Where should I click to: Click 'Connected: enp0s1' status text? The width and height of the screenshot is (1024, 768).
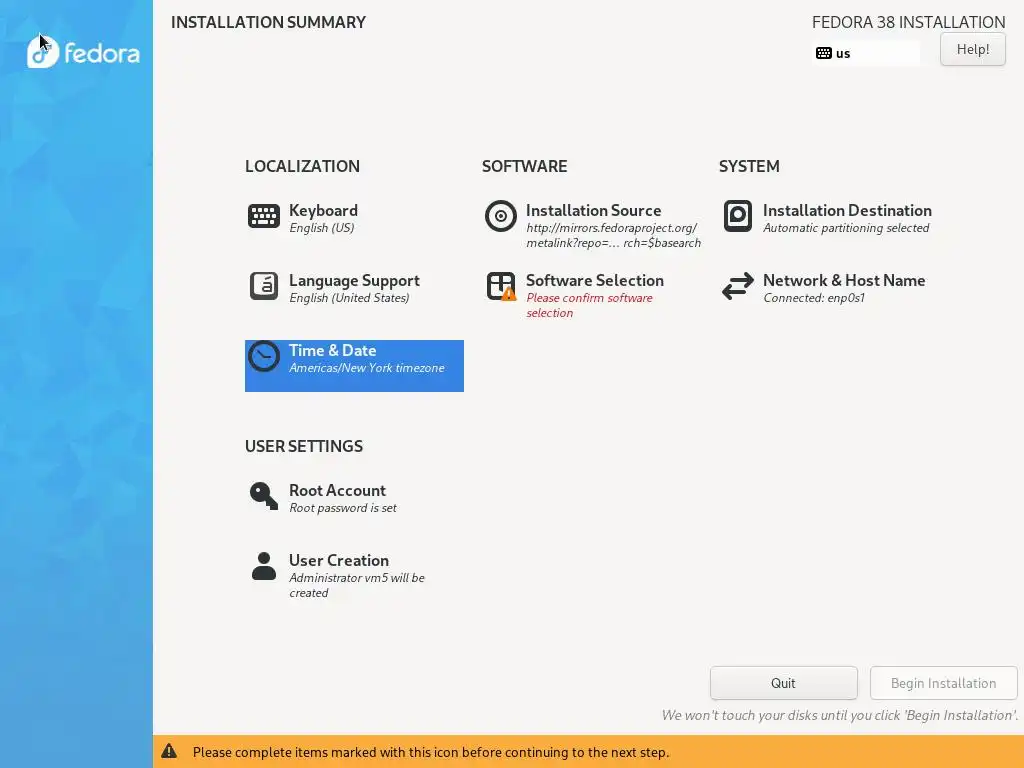tap(814, 298)
